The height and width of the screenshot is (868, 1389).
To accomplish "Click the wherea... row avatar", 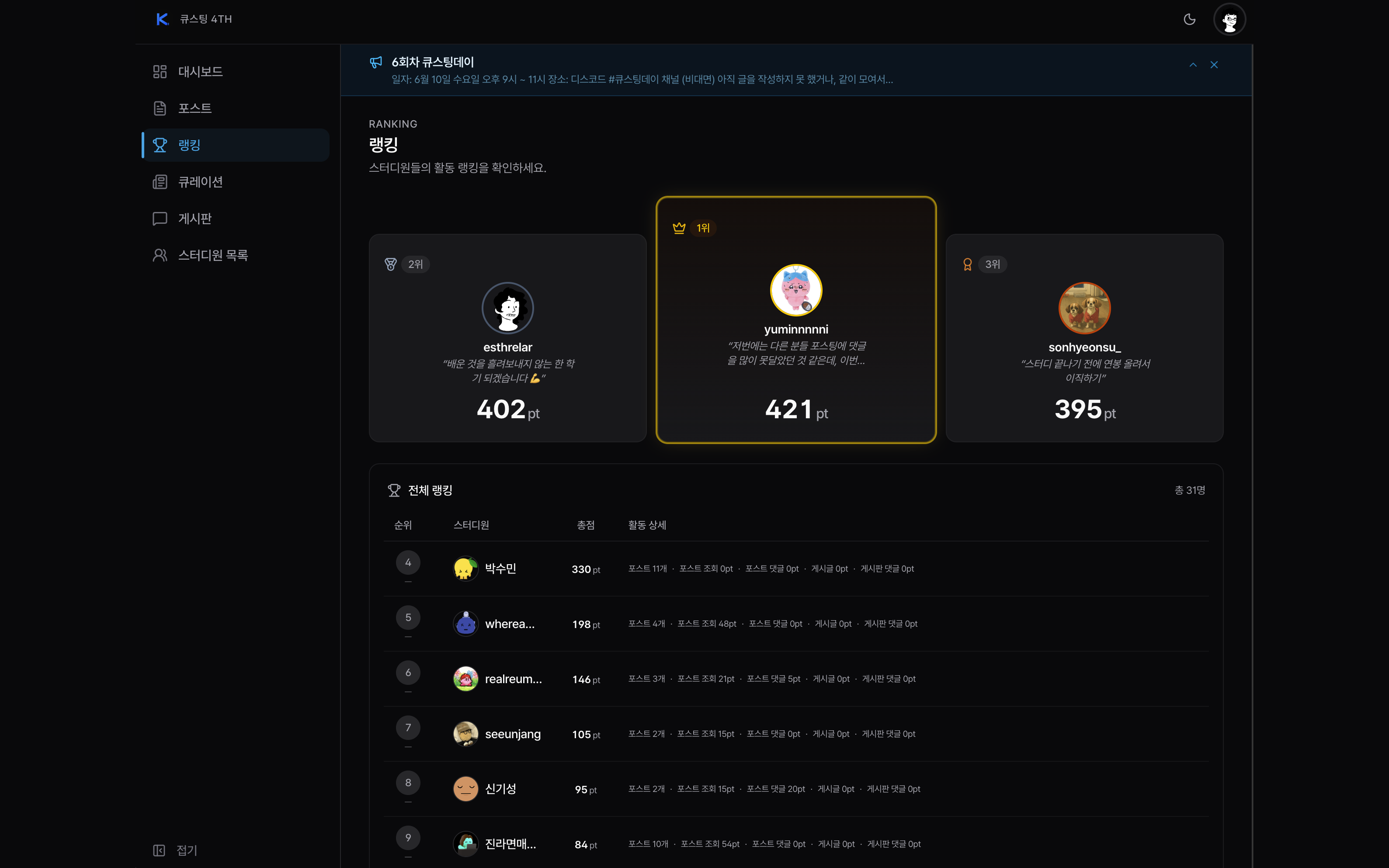I will [465, 624].
